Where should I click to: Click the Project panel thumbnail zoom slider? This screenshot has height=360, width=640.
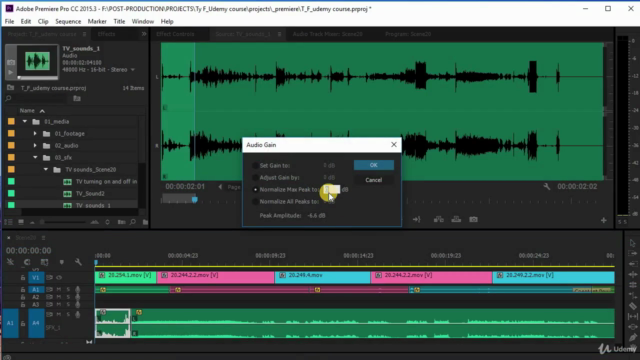(x=64, y=222)
